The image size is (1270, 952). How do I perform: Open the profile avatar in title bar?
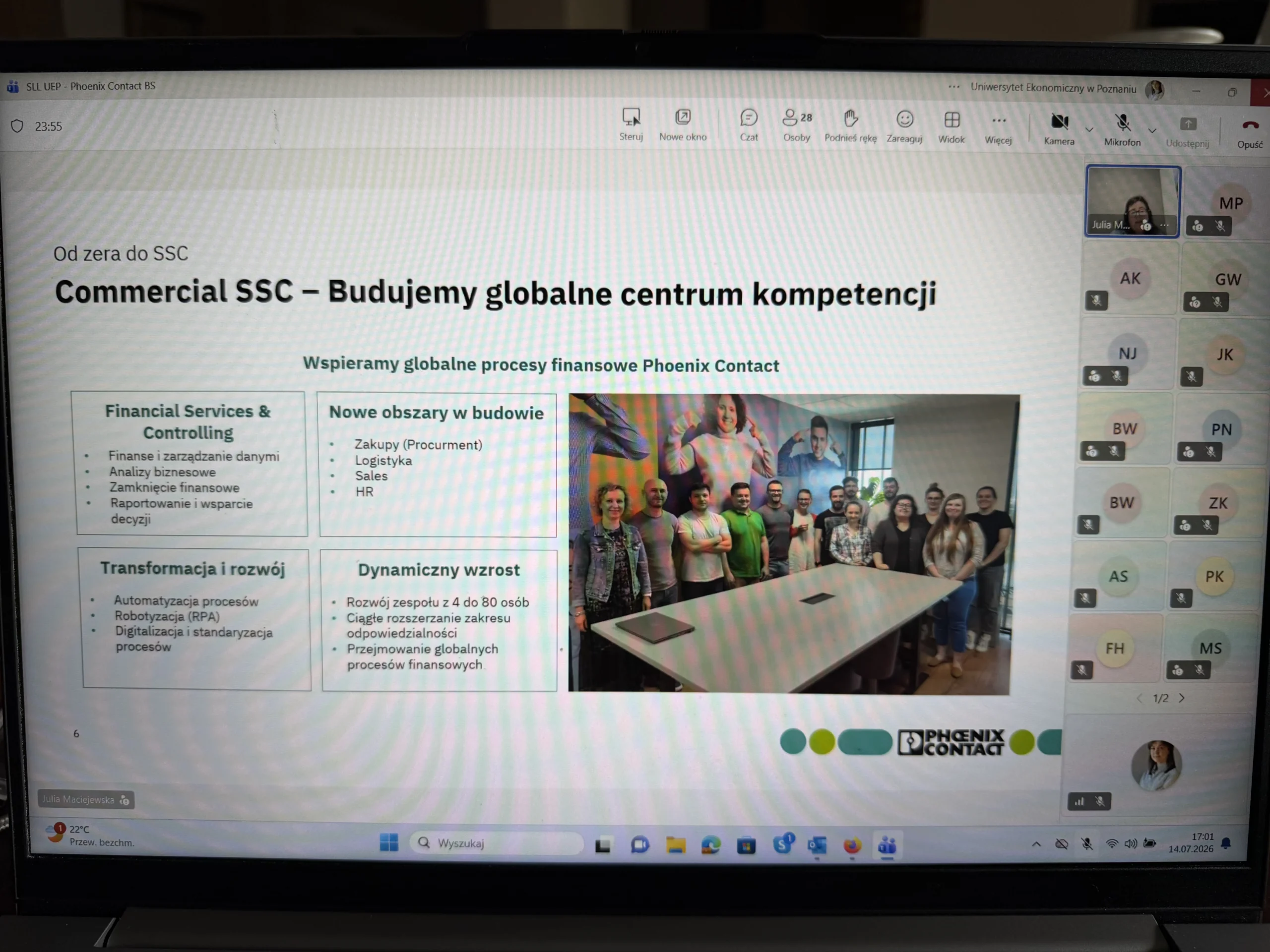(1154, 90)
